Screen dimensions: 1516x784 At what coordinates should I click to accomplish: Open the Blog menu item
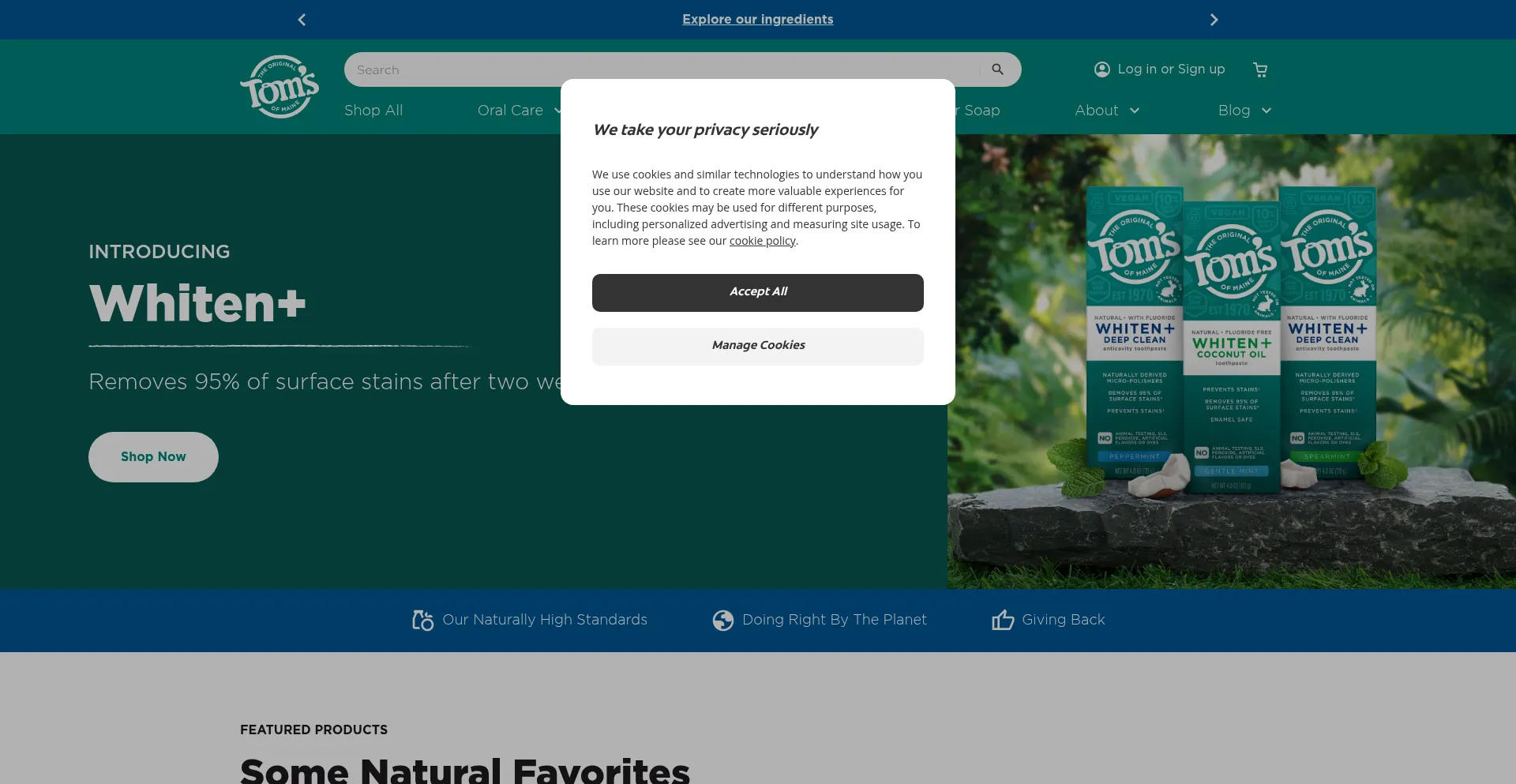1234,111
